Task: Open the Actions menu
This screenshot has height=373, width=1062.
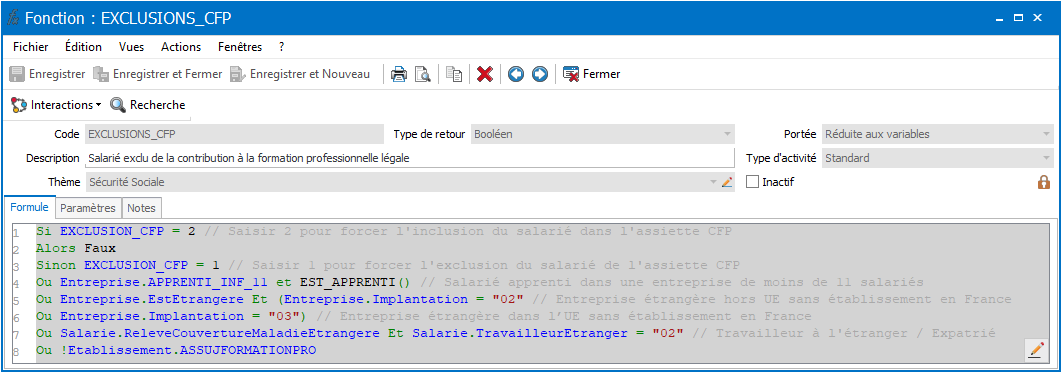Action: point(181,47)
